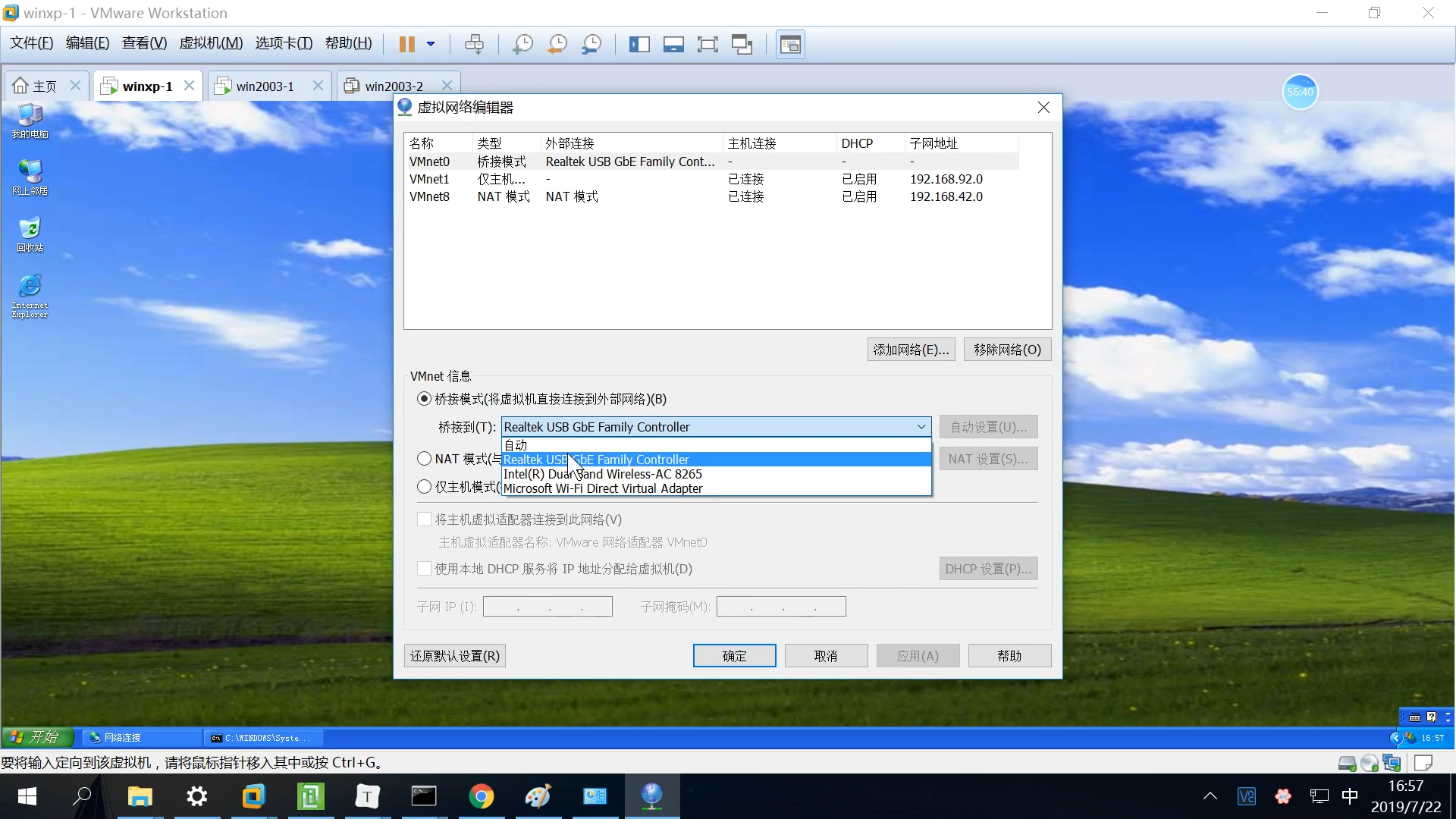Click 还原默认设置(R) button
Image resolution: width=1456 pixels, height=819 pixels.
click(x=455, y=656)
